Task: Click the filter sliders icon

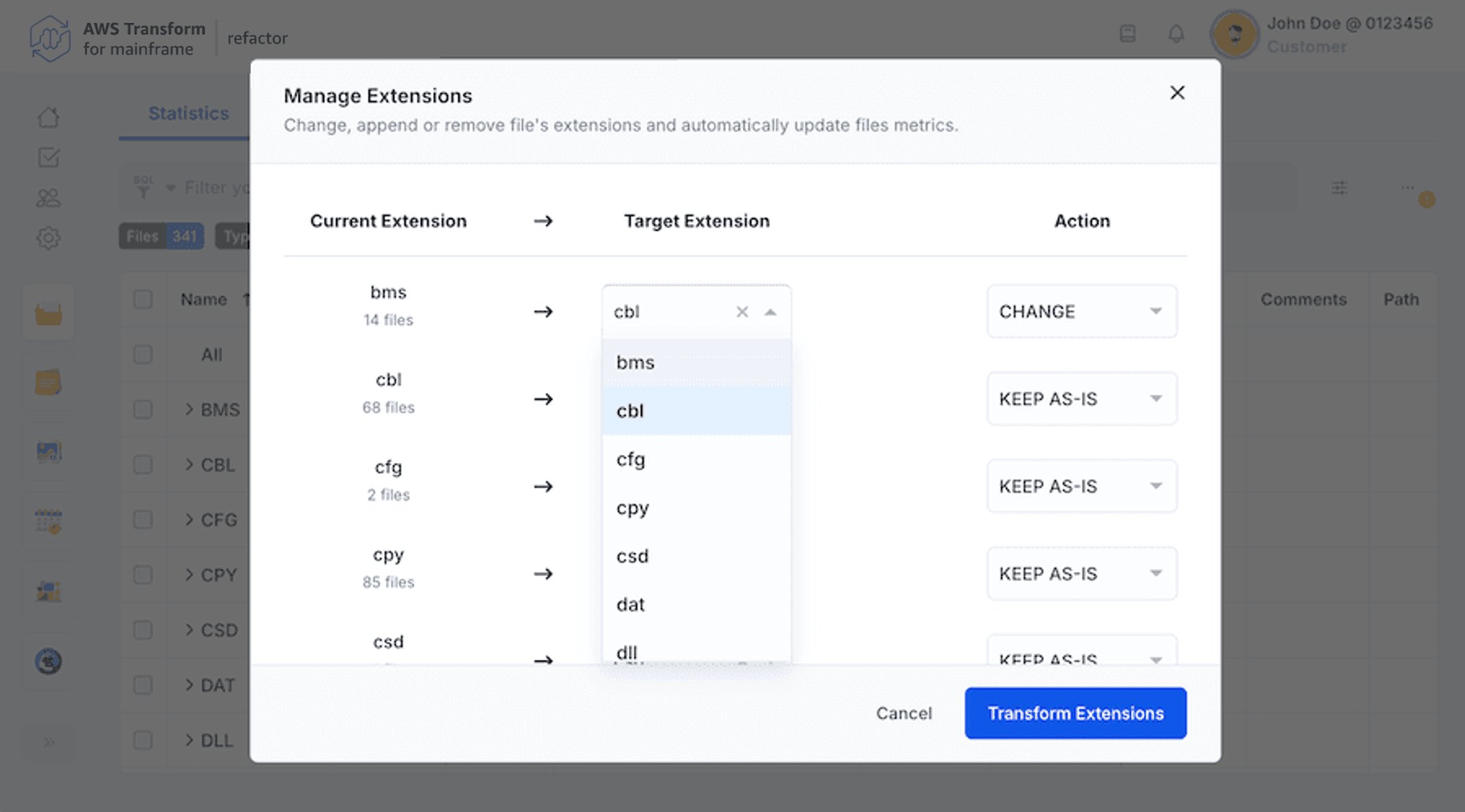Action: (x=1339, y=187)
